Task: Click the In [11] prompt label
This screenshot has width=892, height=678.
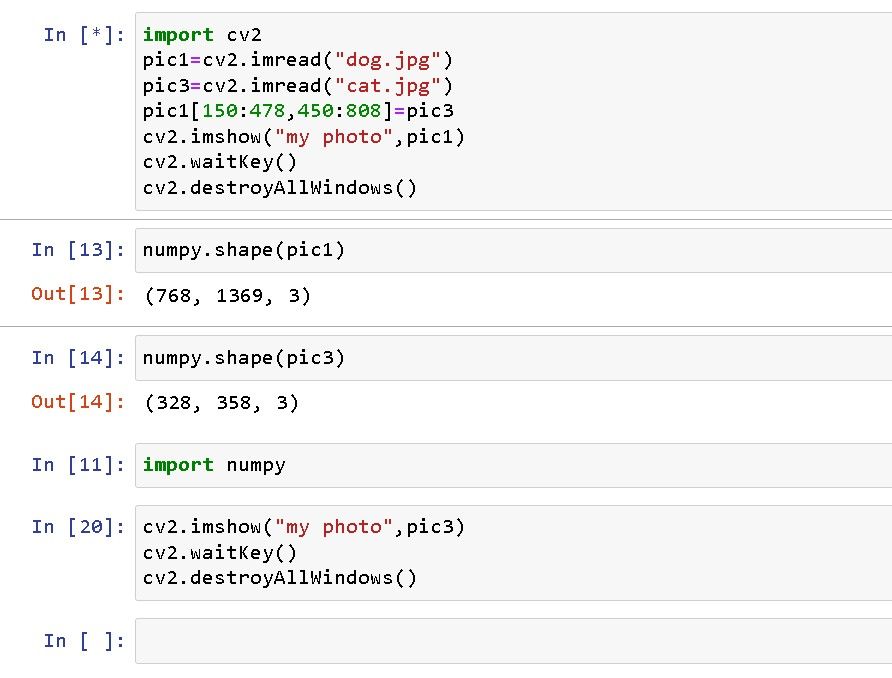Action: (78, 465)
